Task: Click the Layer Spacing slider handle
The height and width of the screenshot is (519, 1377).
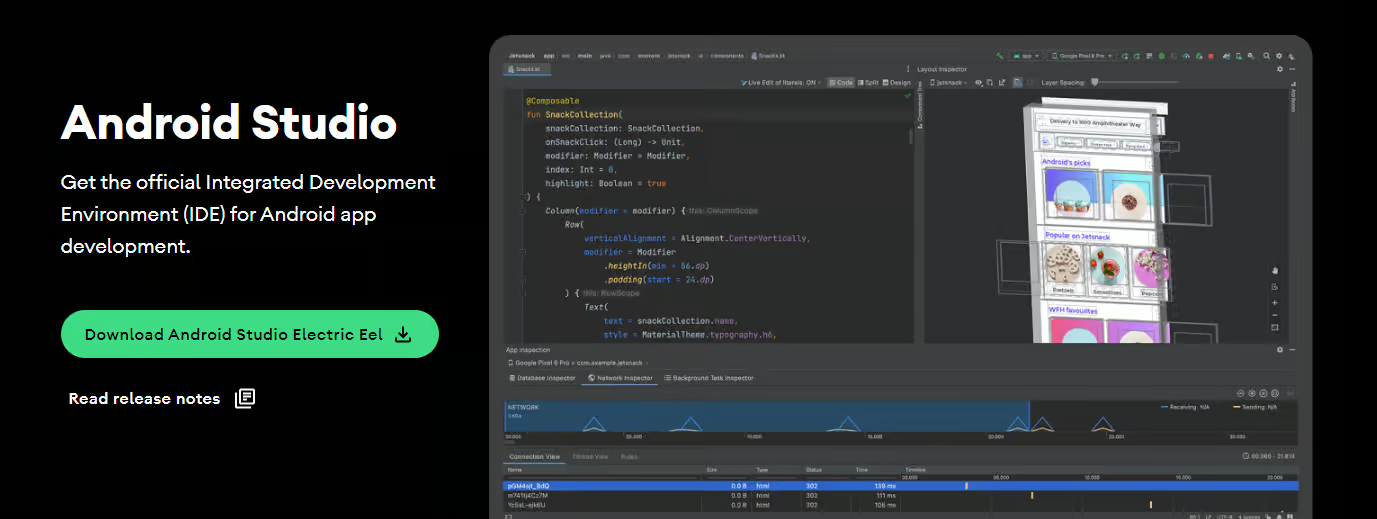Action: 1094,82
